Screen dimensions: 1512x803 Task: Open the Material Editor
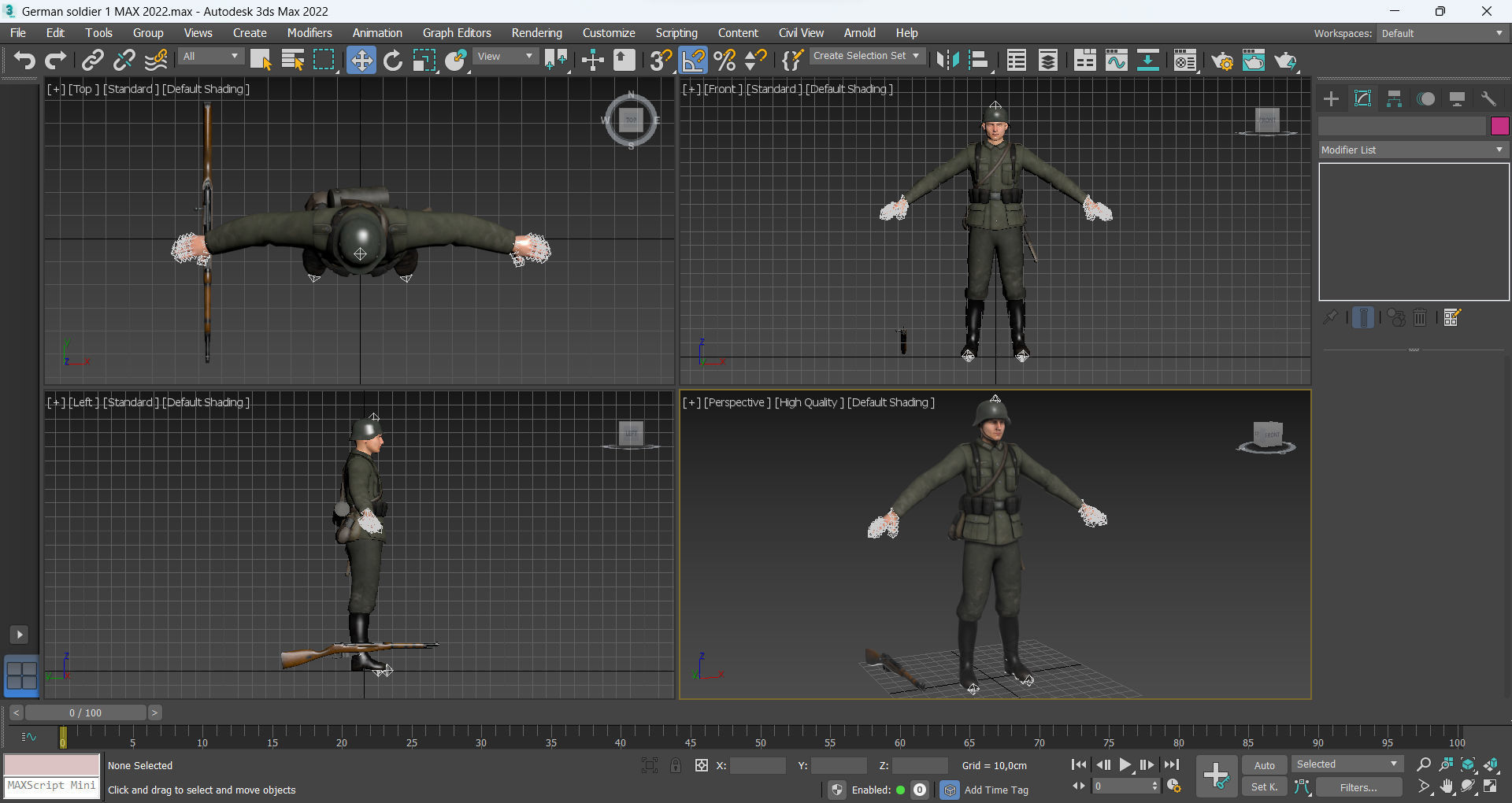(x=1184, y=60)
